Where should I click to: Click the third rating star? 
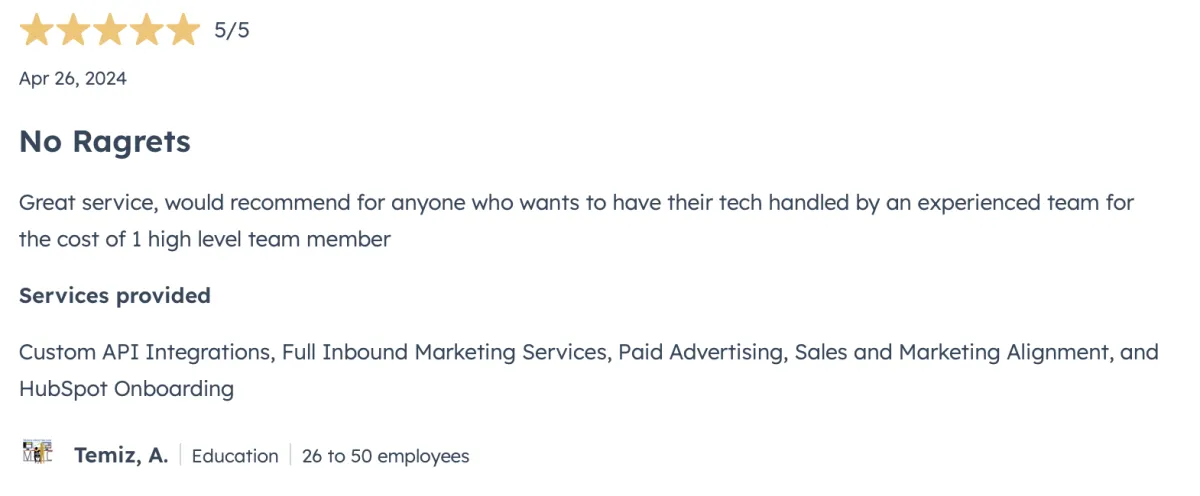coord(110,30)
